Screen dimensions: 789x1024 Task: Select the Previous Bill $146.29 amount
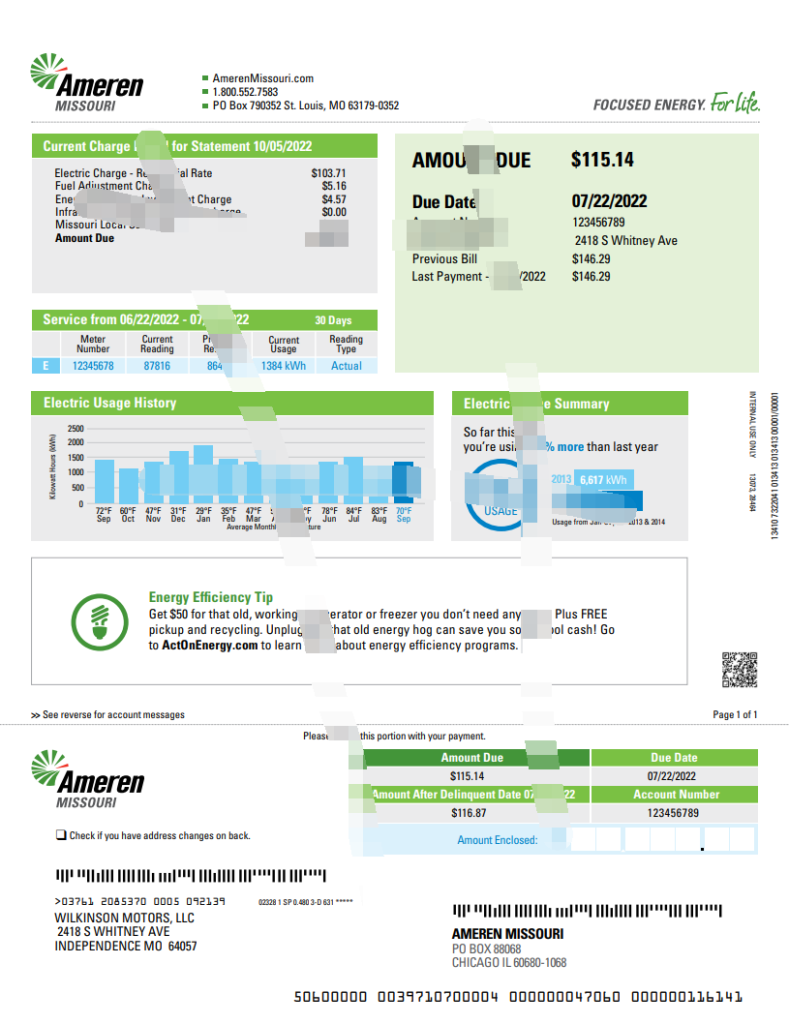click(591, 259)
